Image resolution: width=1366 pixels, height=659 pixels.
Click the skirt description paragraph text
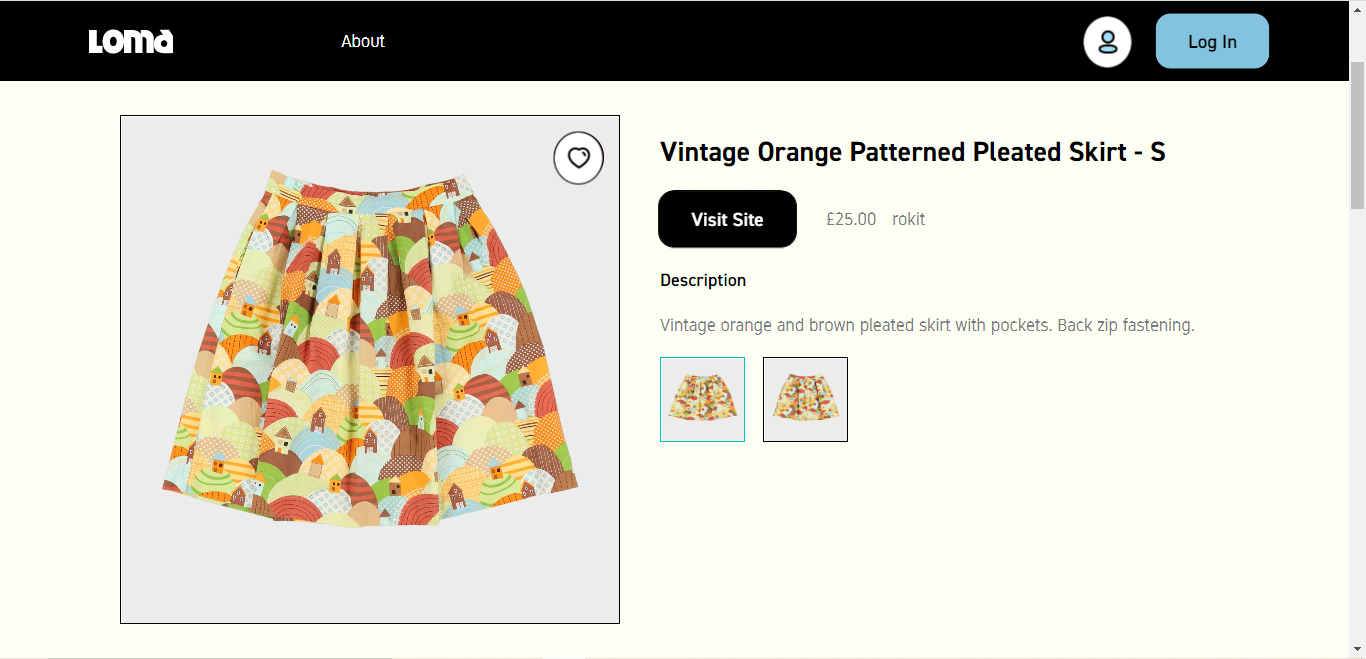point(927,325)
